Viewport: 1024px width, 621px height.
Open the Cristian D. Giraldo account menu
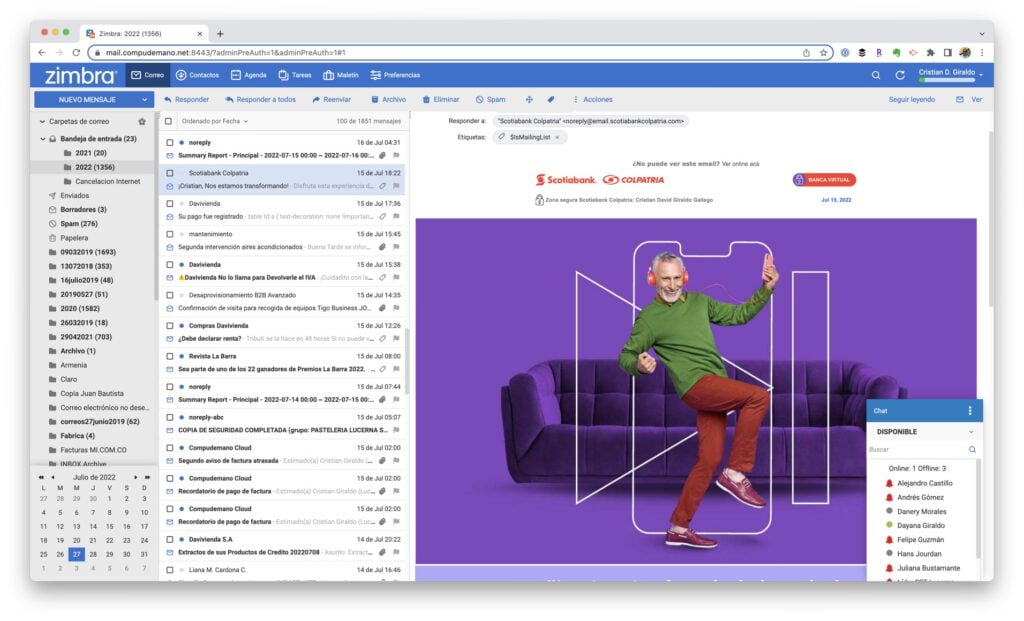coord(950,74)
